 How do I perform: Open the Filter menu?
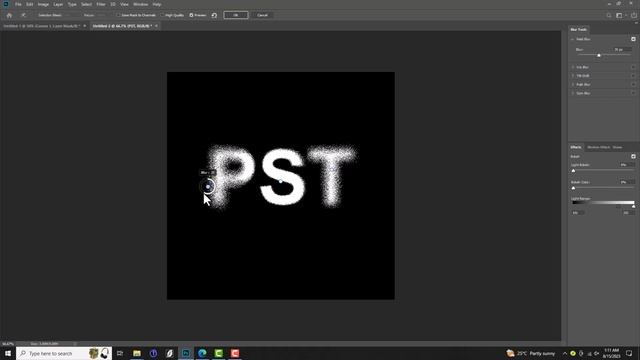pyautogui.click(x=101, y=4)
